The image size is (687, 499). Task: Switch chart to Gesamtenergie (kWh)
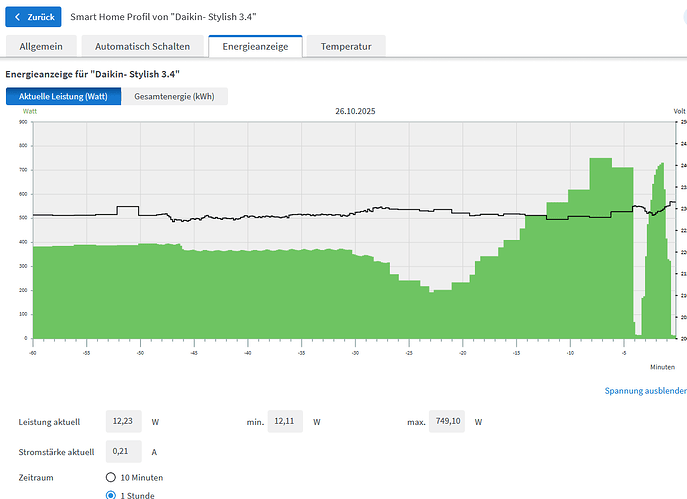click(175, 96)
